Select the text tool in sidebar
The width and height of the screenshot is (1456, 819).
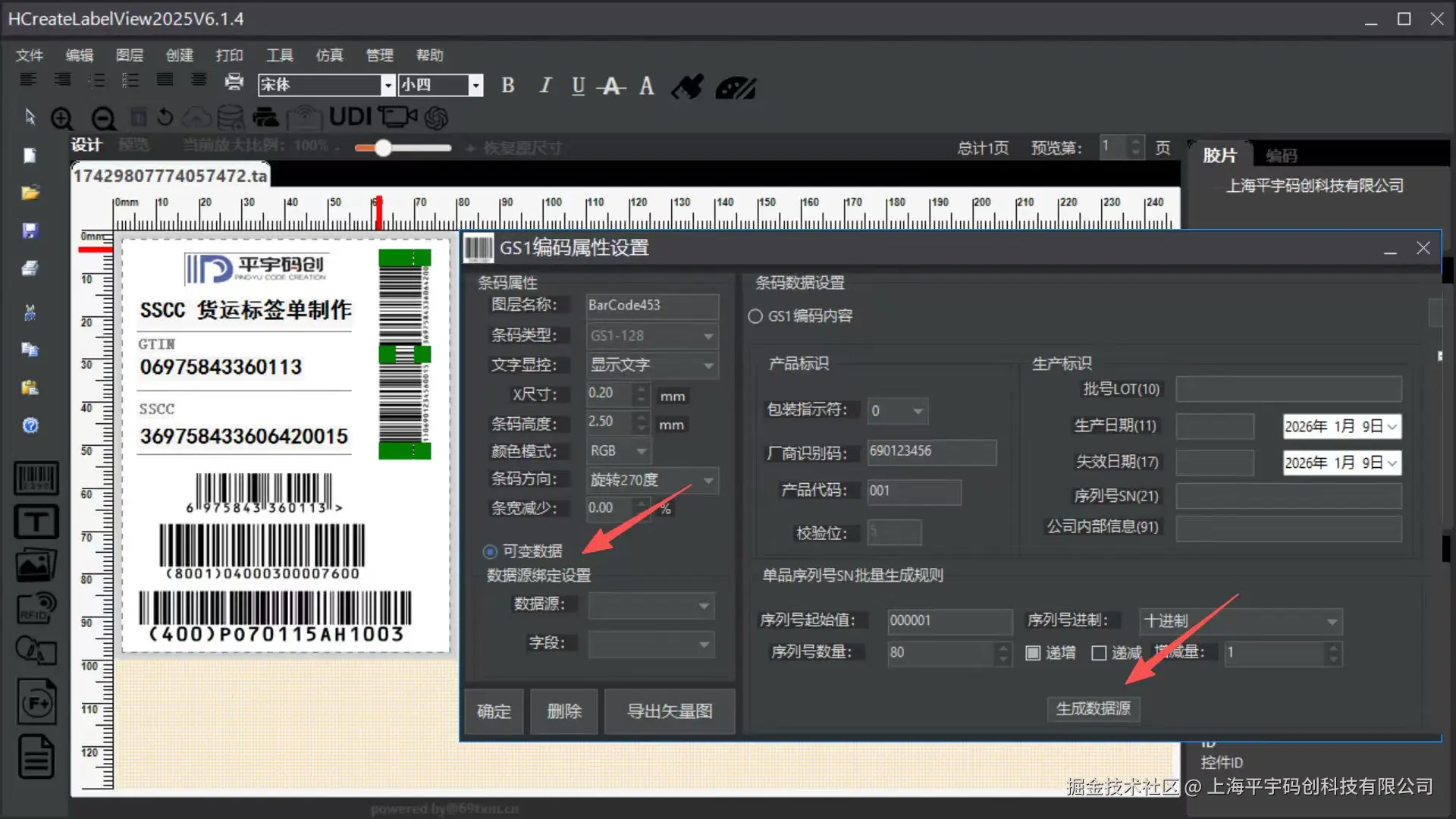[x=36, y=522]
